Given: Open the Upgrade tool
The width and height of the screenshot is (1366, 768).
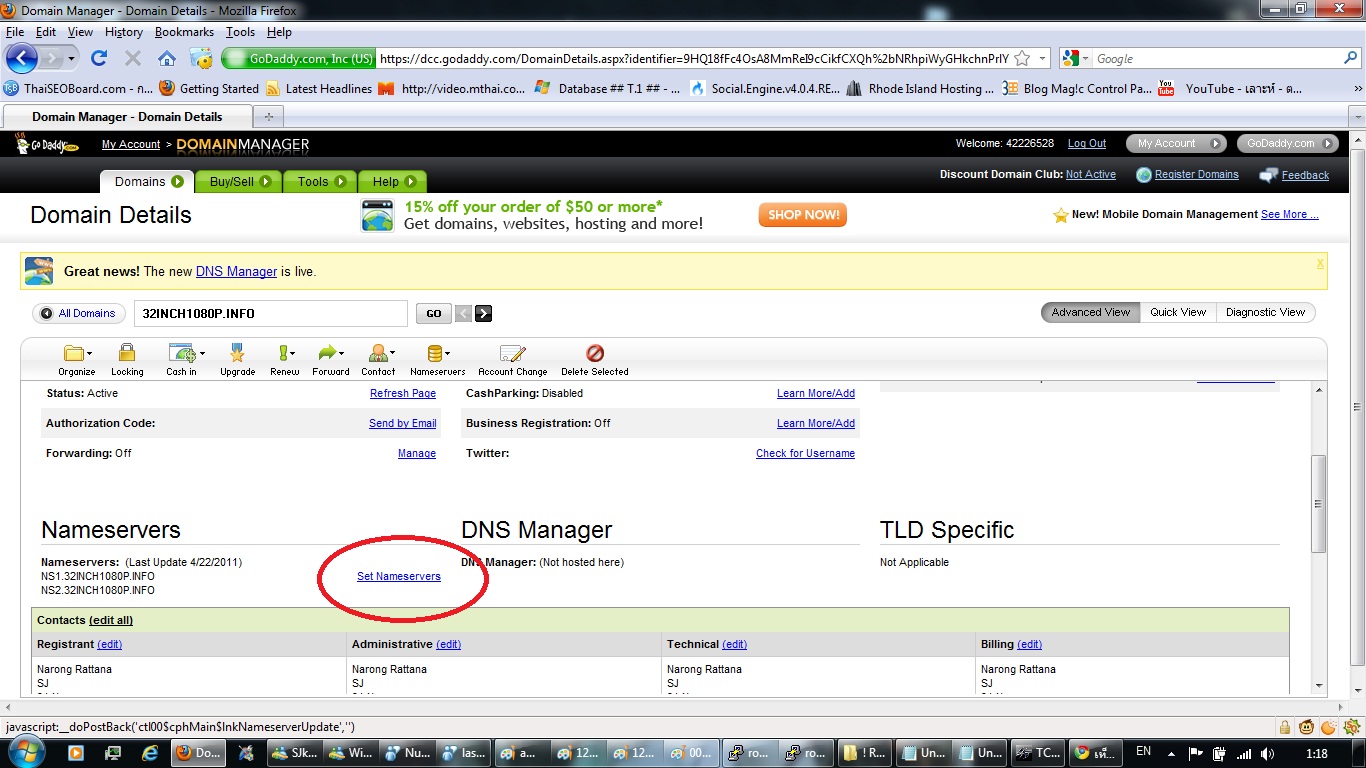Looking at the screenshot, I should point(237,360).
